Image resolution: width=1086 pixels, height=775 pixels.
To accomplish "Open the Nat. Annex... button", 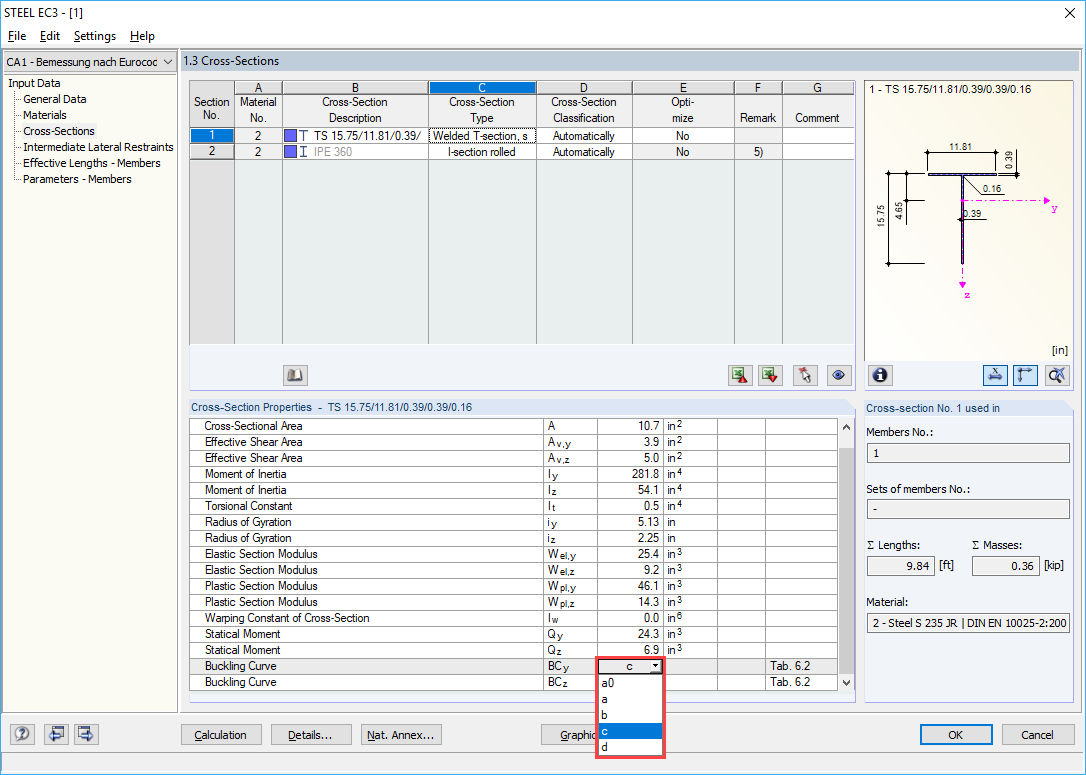I will click(401, 735).
